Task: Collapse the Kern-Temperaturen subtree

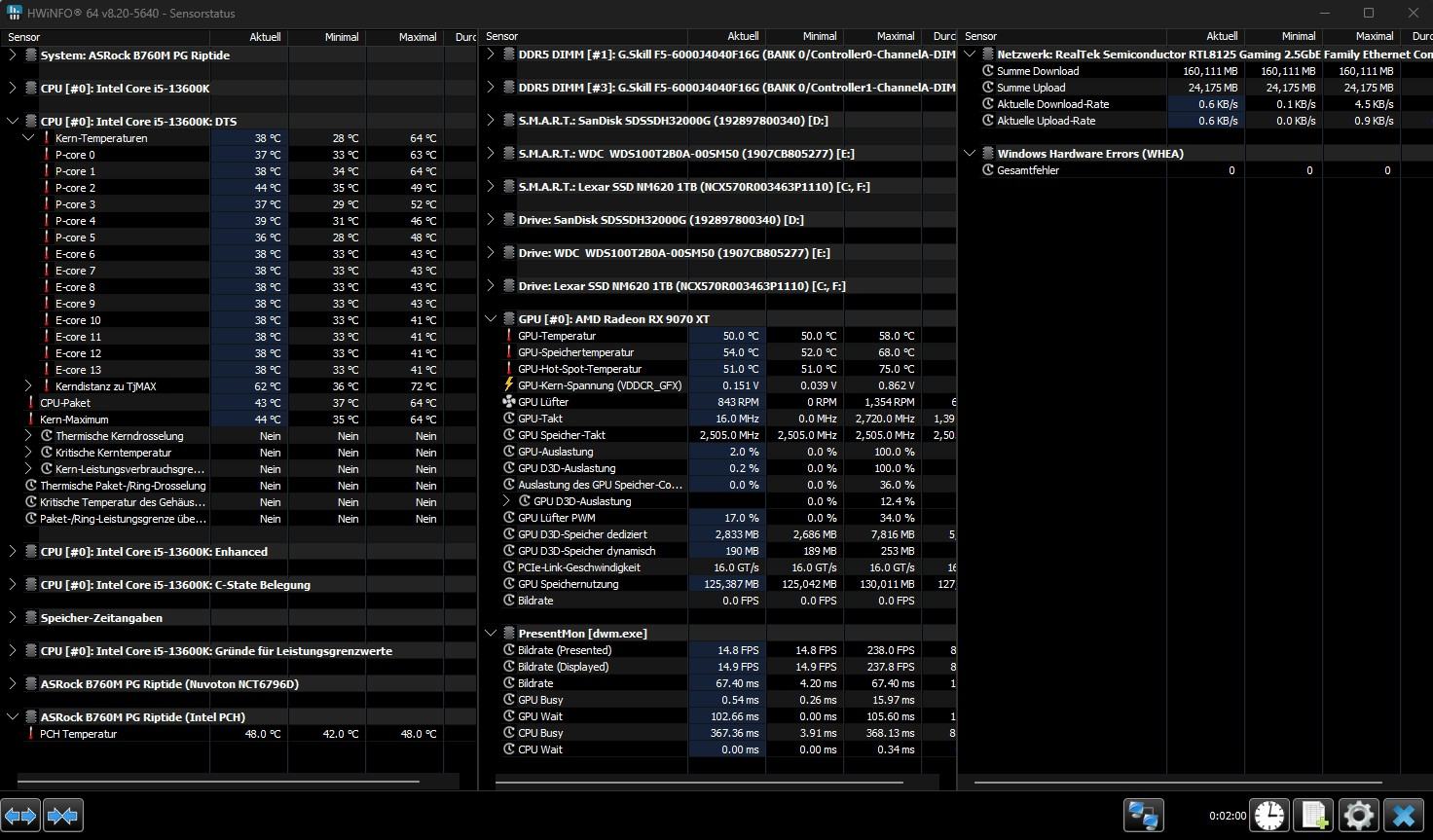Action: pos(28,138)
